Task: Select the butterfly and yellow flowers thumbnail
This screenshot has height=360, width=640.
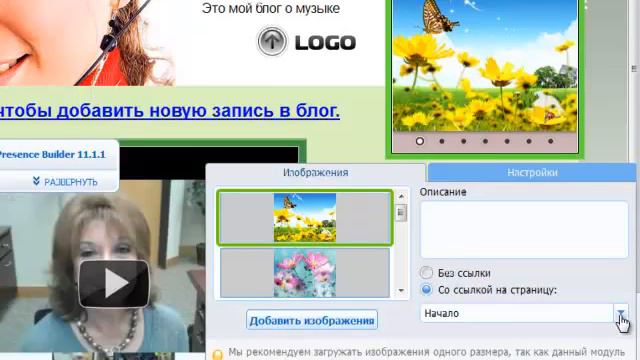Action: [x=305, y=218]
